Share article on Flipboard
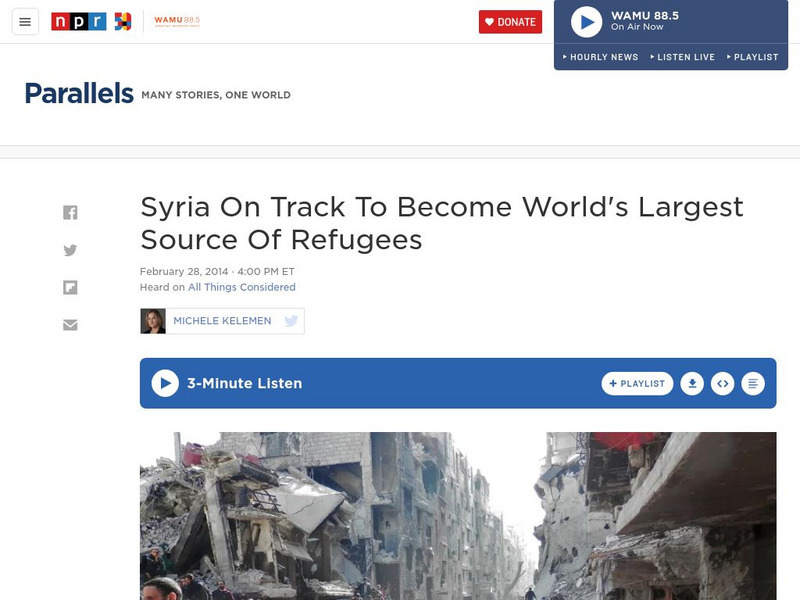 70,288
